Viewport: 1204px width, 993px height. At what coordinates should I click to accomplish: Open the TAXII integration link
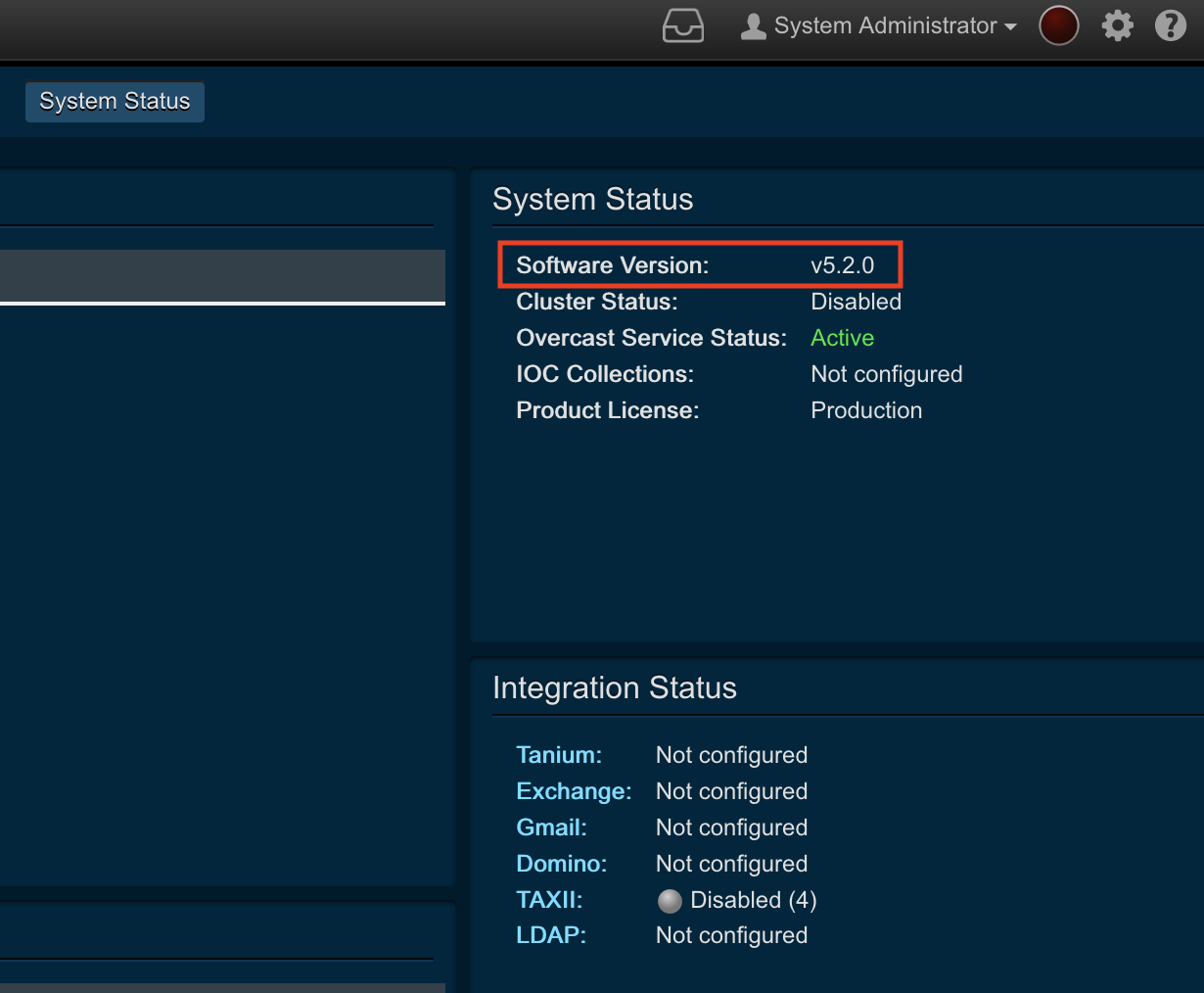click(549, 900)
